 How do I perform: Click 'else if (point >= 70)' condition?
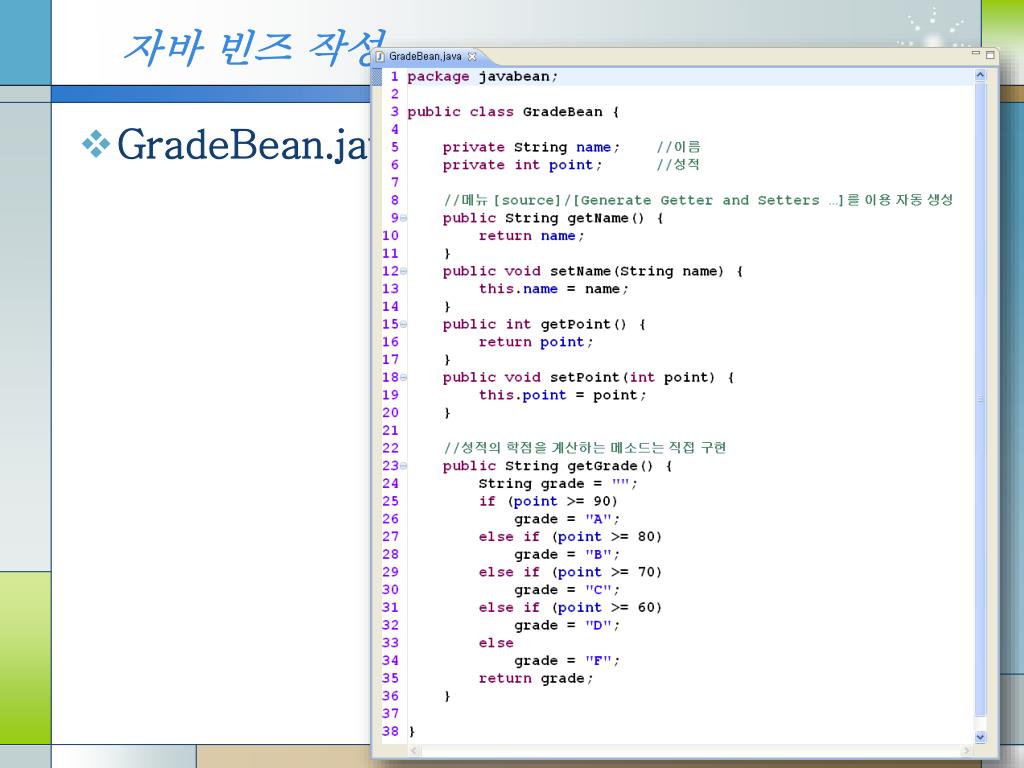[570, 572]
